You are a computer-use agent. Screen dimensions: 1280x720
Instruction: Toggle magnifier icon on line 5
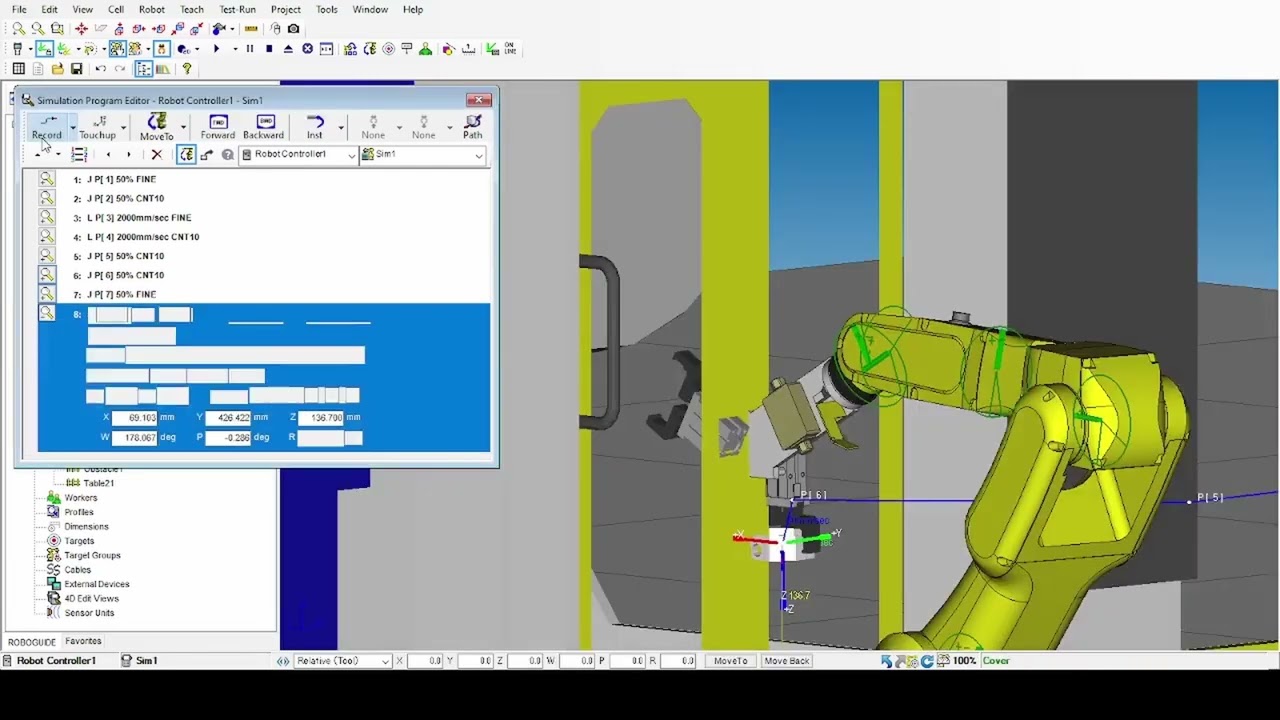(x=47, y=256)
